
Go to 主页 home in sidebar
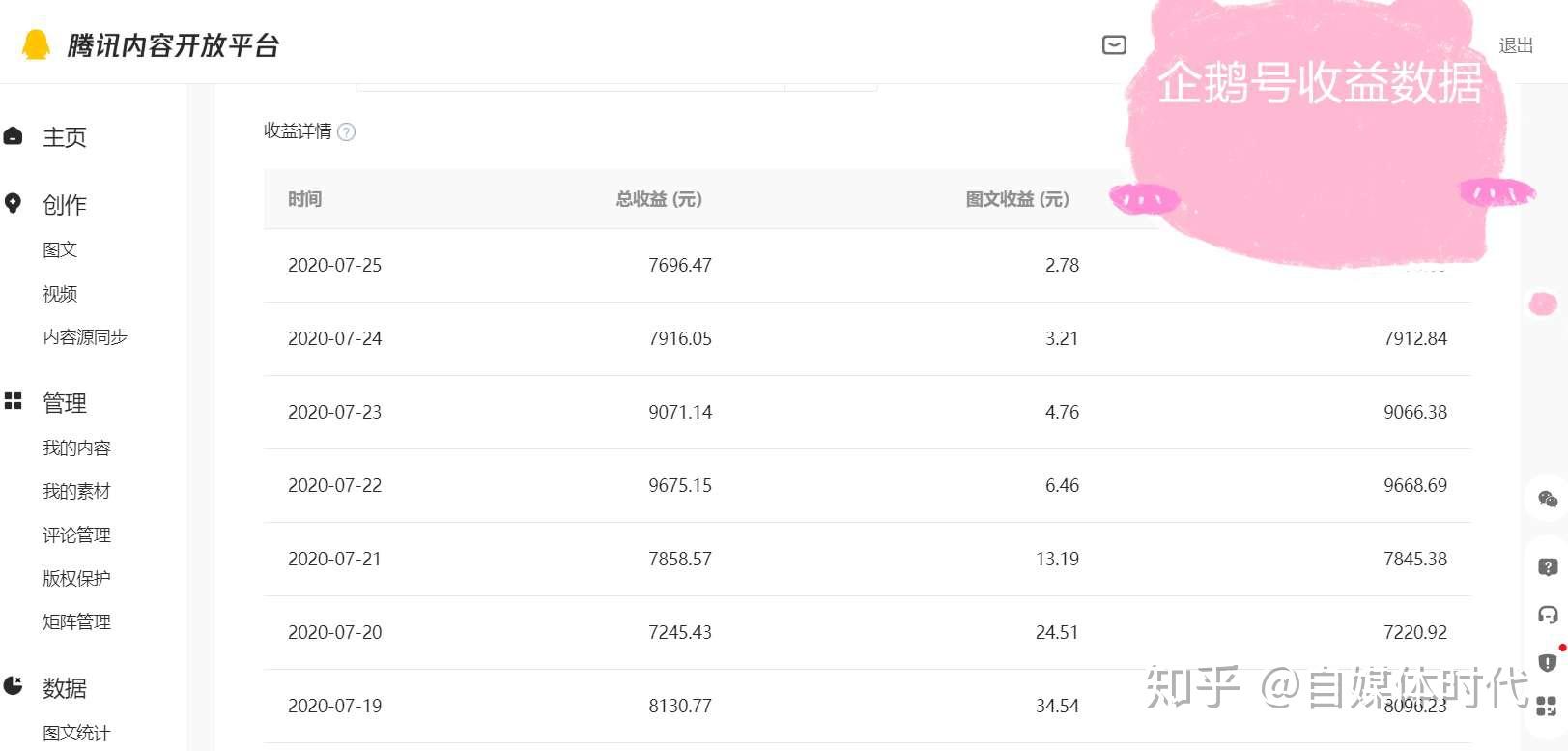coord(64,137)
